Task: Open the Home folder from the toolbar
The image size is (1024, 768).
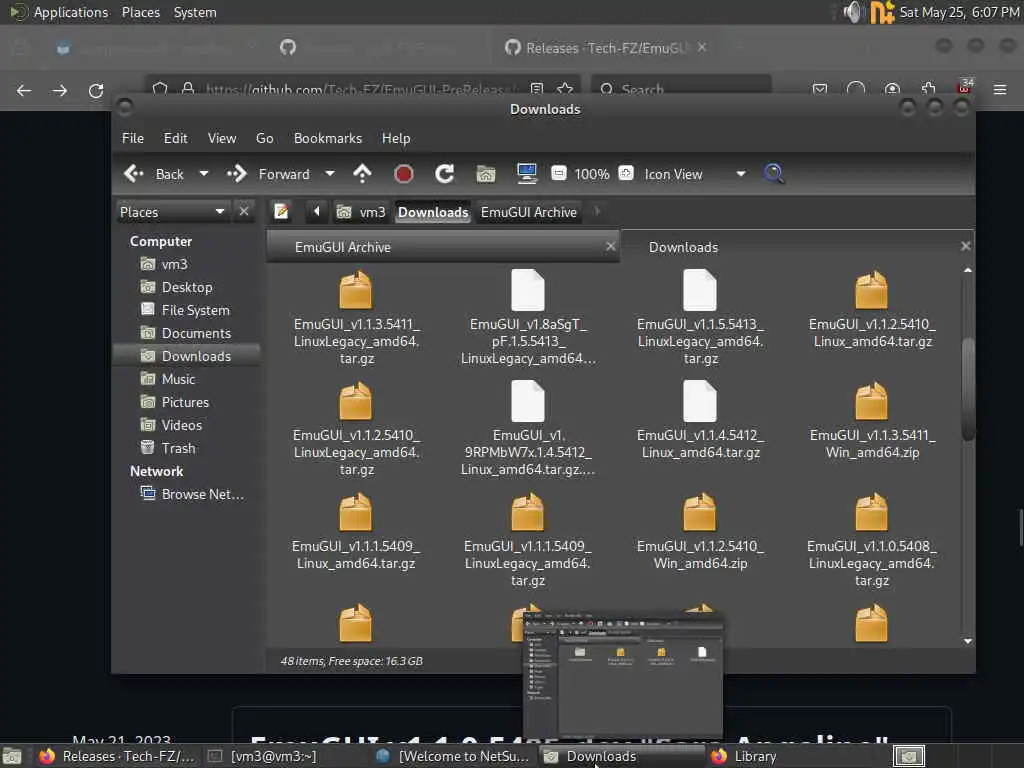Action: [x=486, y=174]
